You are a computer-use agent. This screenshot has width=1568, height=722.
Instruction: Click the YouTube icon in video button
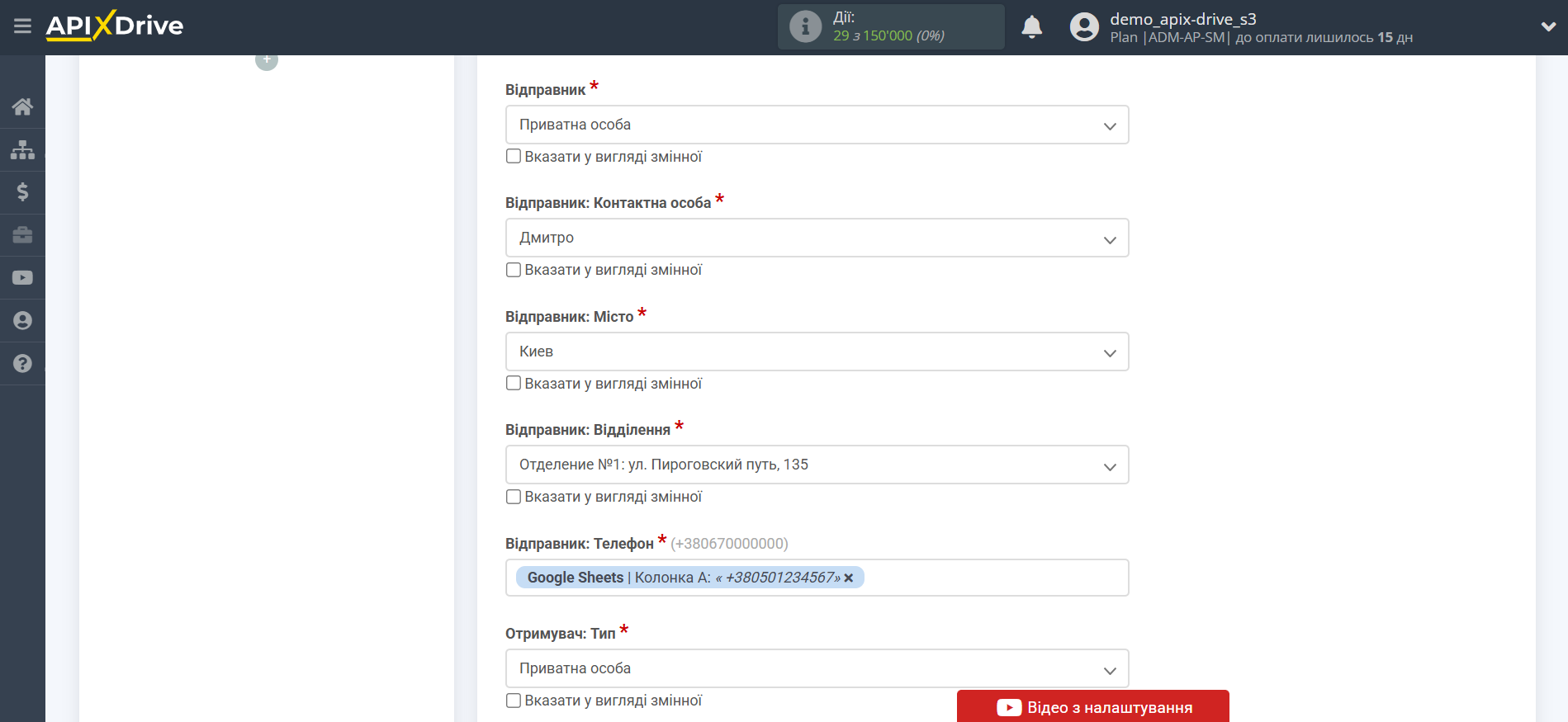point(1009,708)
